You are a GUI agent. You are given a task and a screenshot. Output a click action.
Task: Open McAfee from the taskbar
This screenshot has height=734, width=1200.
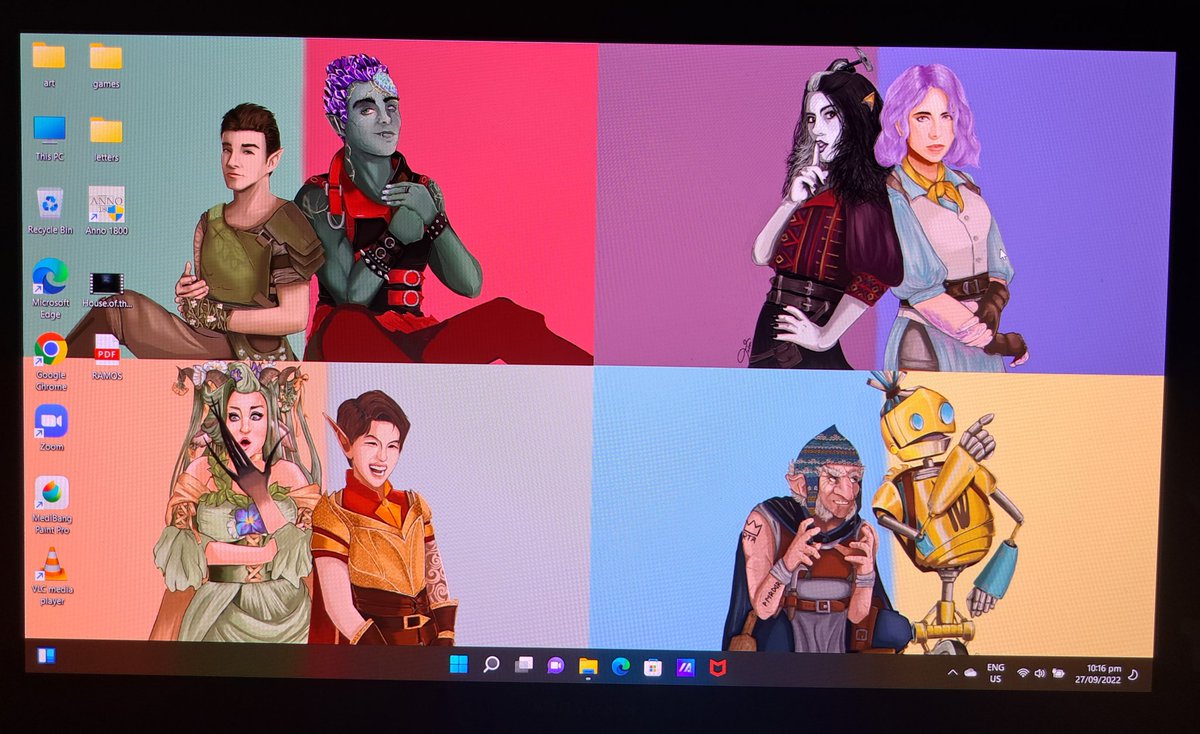pyautogui.click(x=718, y=669)
